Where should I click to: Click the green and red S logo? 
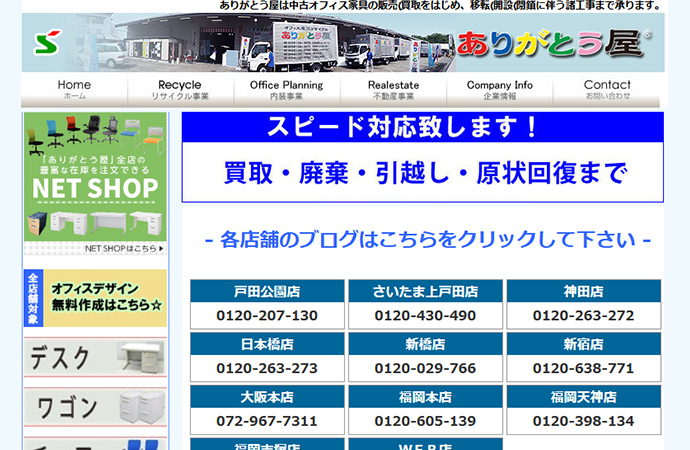48,42
